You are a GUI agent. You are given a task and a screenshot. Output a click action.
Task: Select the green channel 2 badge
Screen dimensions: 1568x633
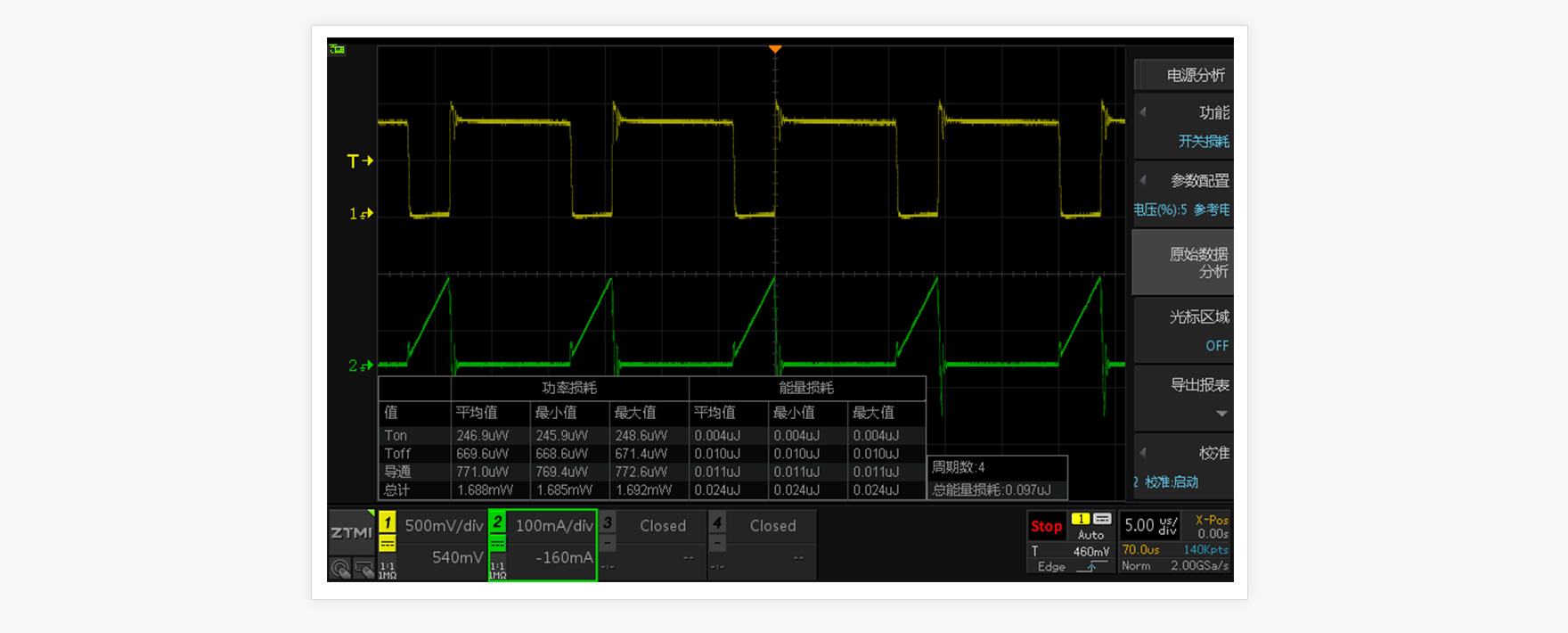[x=498, y=522]
